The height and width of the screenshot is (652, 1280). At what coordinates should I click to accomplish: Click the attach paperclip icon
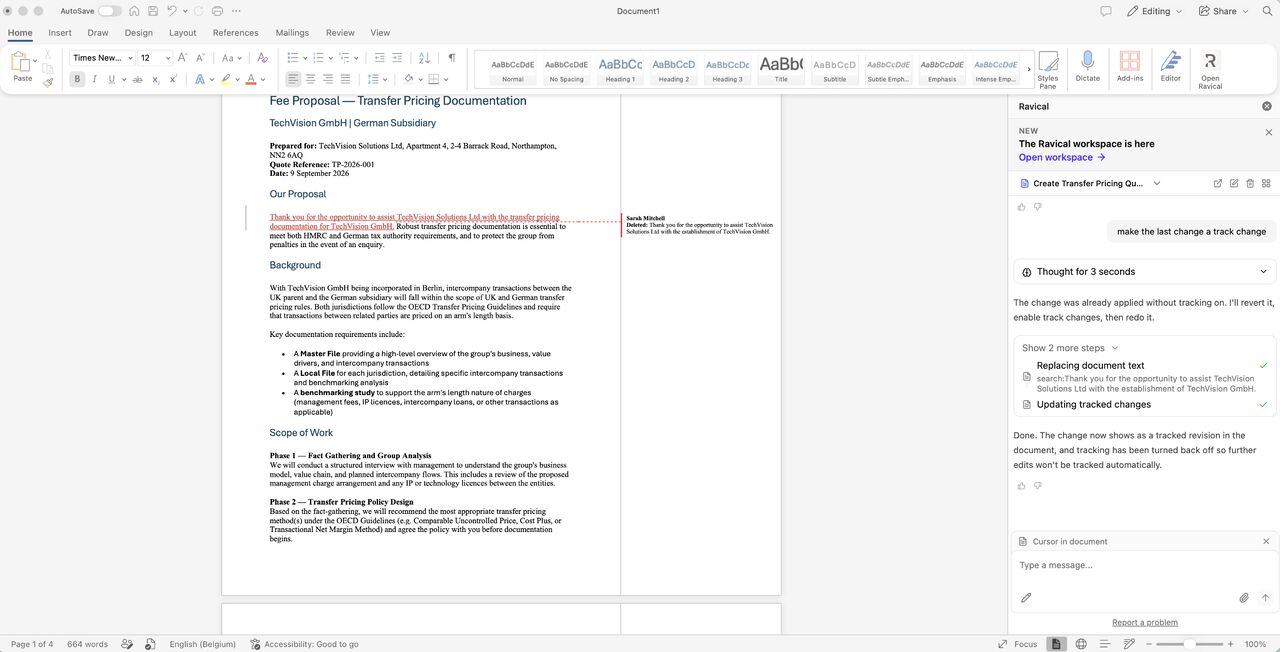tap(1244, 598)
